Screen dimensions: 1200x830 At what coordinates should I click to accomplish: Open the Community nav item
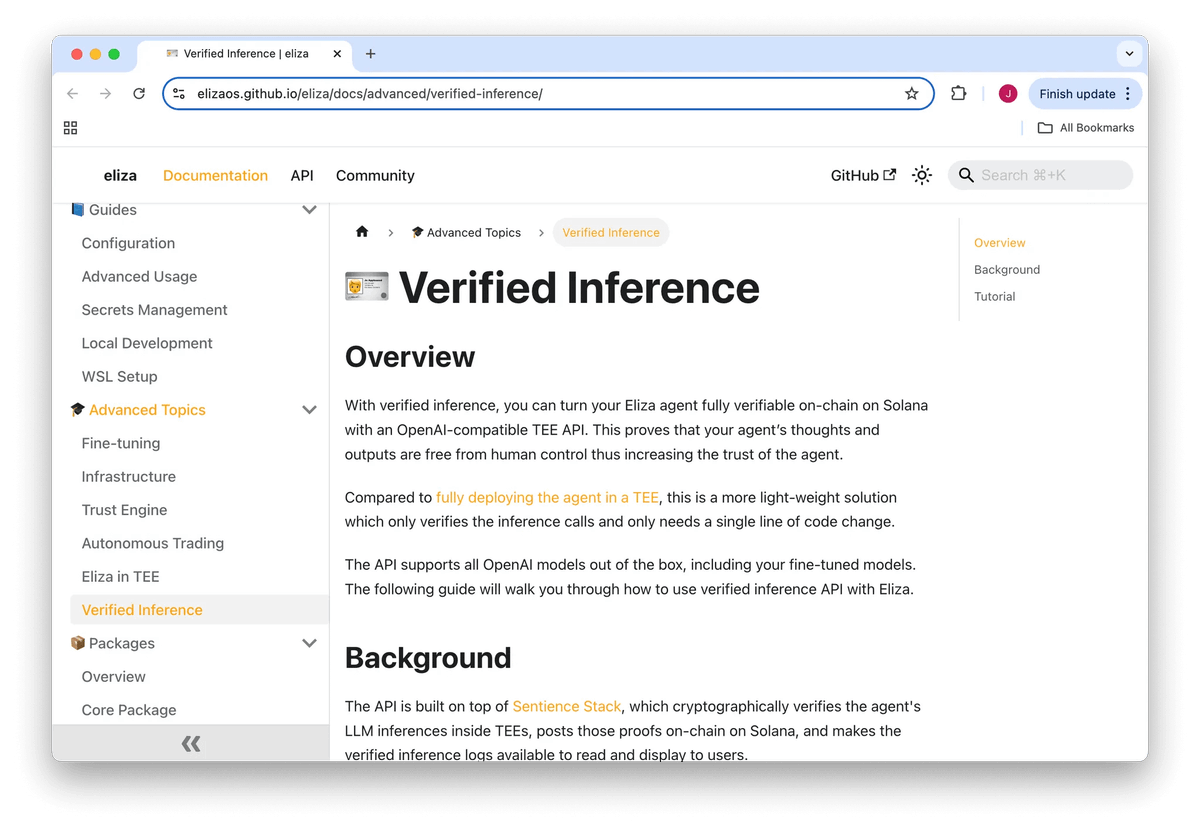pyautogui.click(x=375, y=175)
